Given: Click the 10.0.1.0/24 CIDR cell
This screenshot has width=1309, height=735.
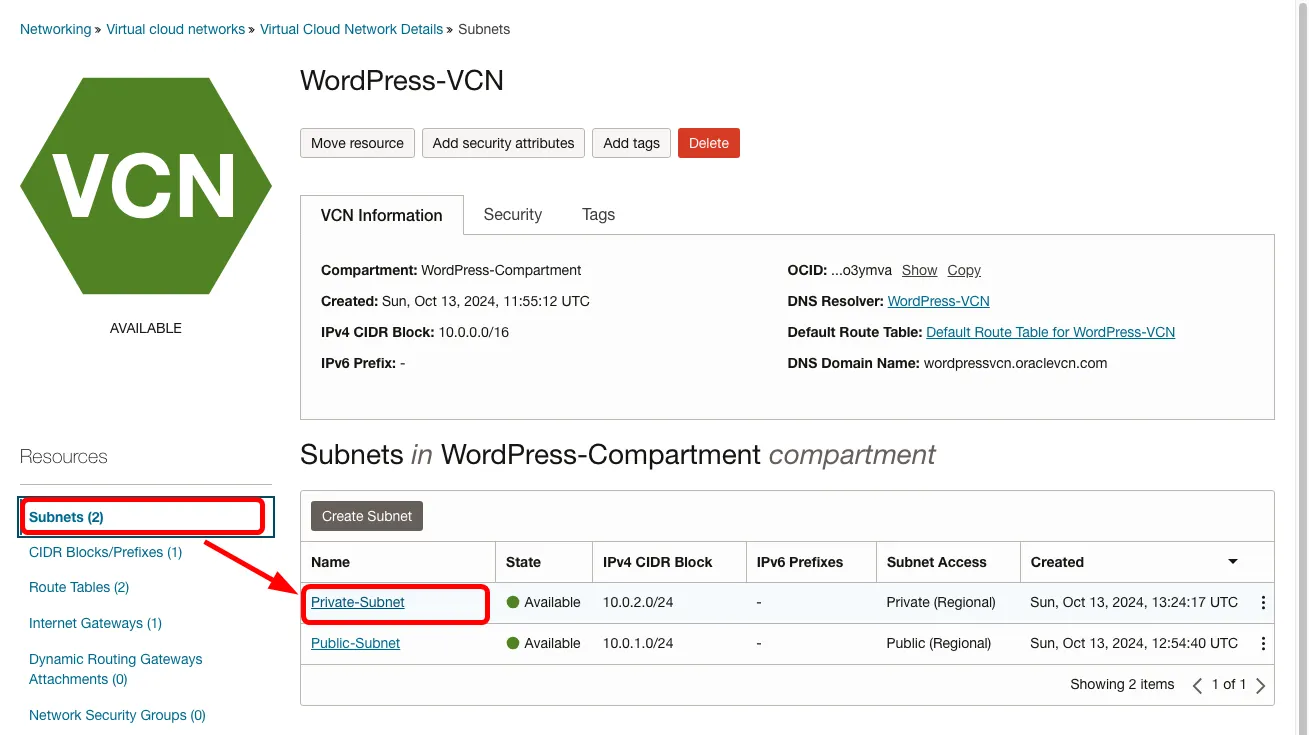Looking at the screenshot, I should (638, 643).
